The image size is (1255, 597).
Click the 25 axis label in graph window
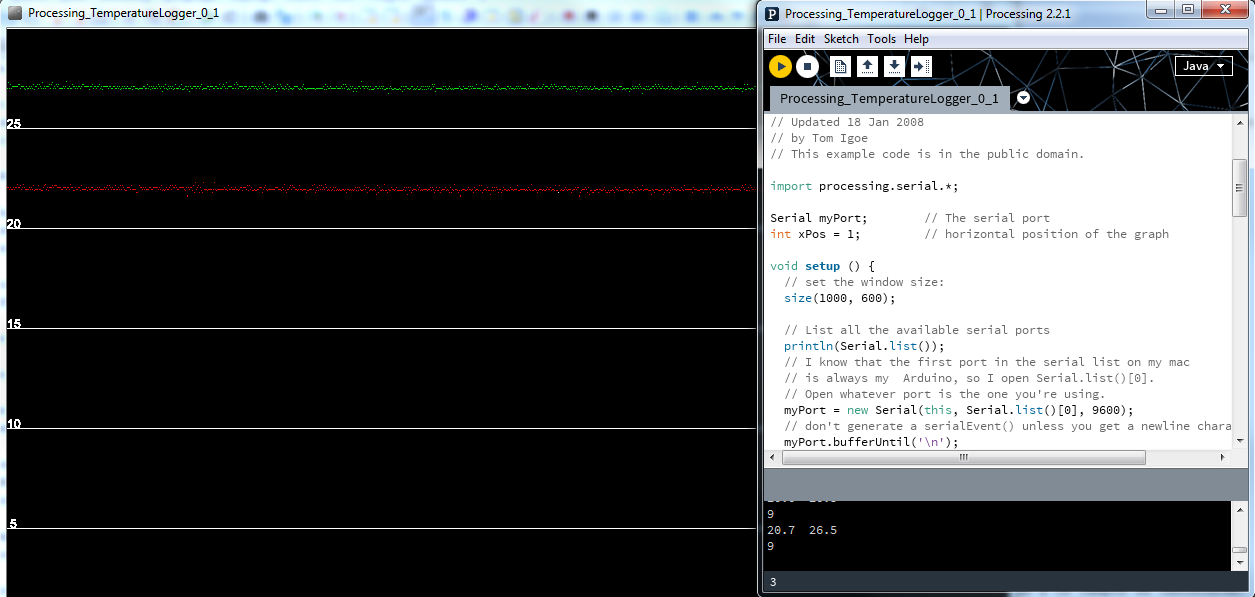click(14, 124)
